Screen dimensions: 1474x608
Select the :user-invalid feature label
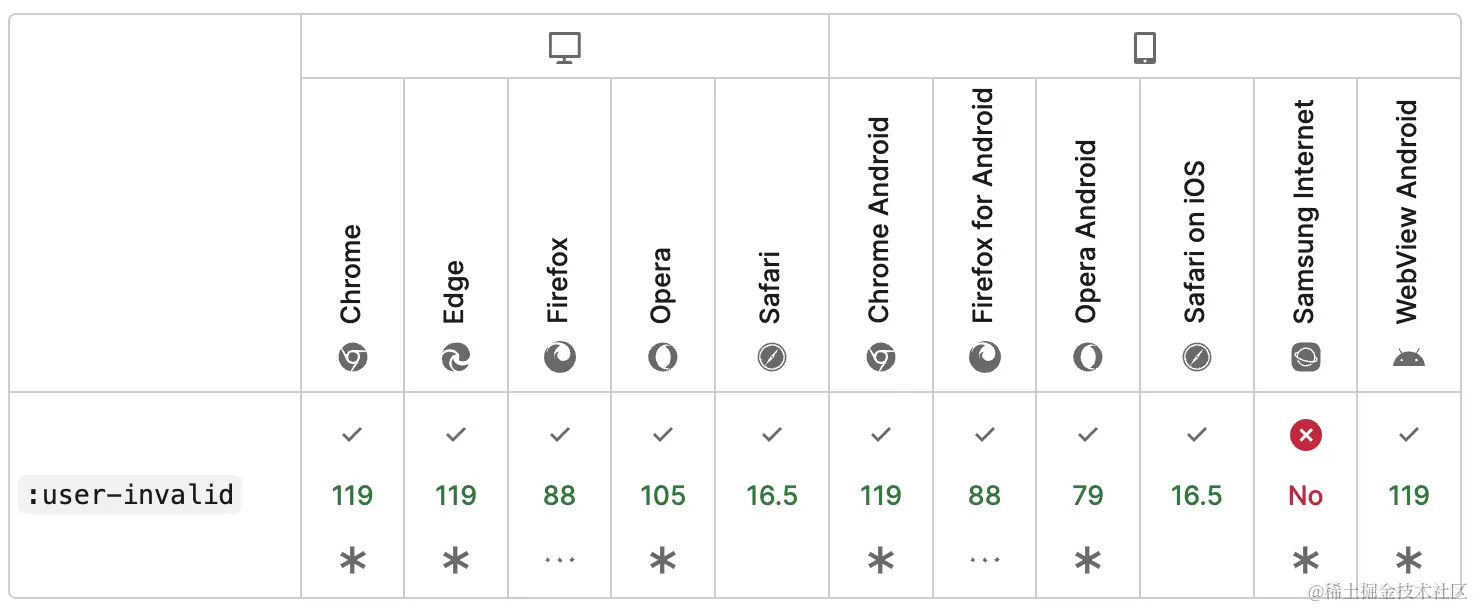130,494
